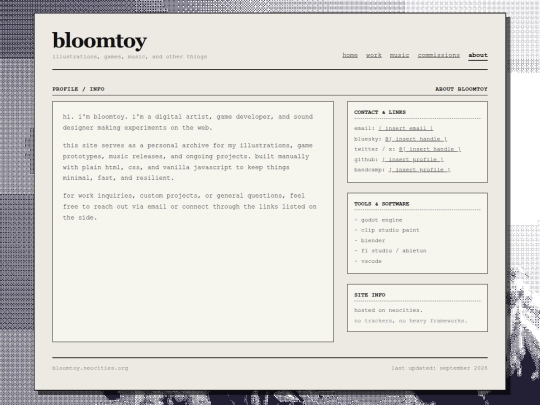This screenshot has width=540, height=405.
Task: Click the paragraph starting for work inquiries
Action: point(189,207)
